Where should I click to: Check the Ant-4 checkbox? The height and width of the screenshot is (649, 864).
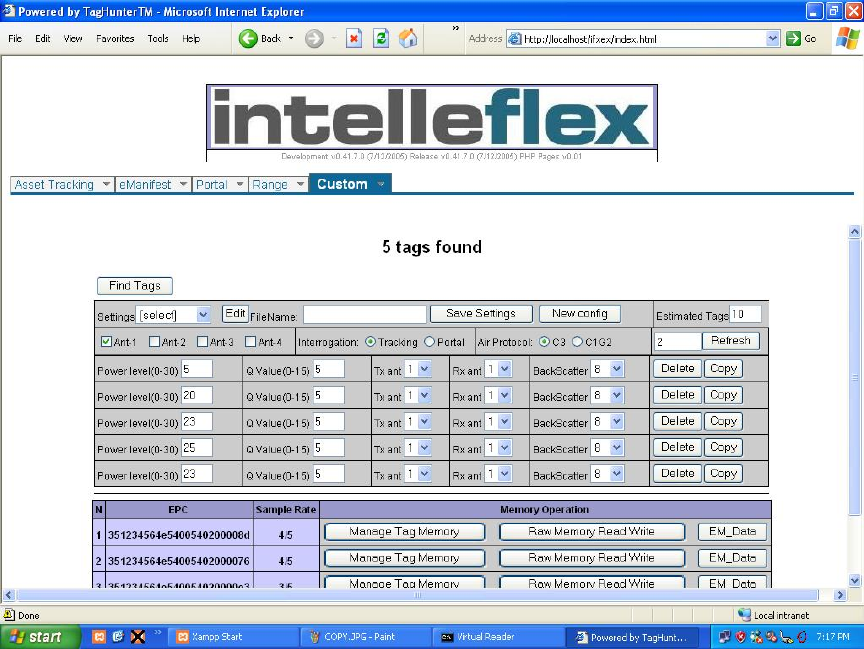tap(250, 342)
